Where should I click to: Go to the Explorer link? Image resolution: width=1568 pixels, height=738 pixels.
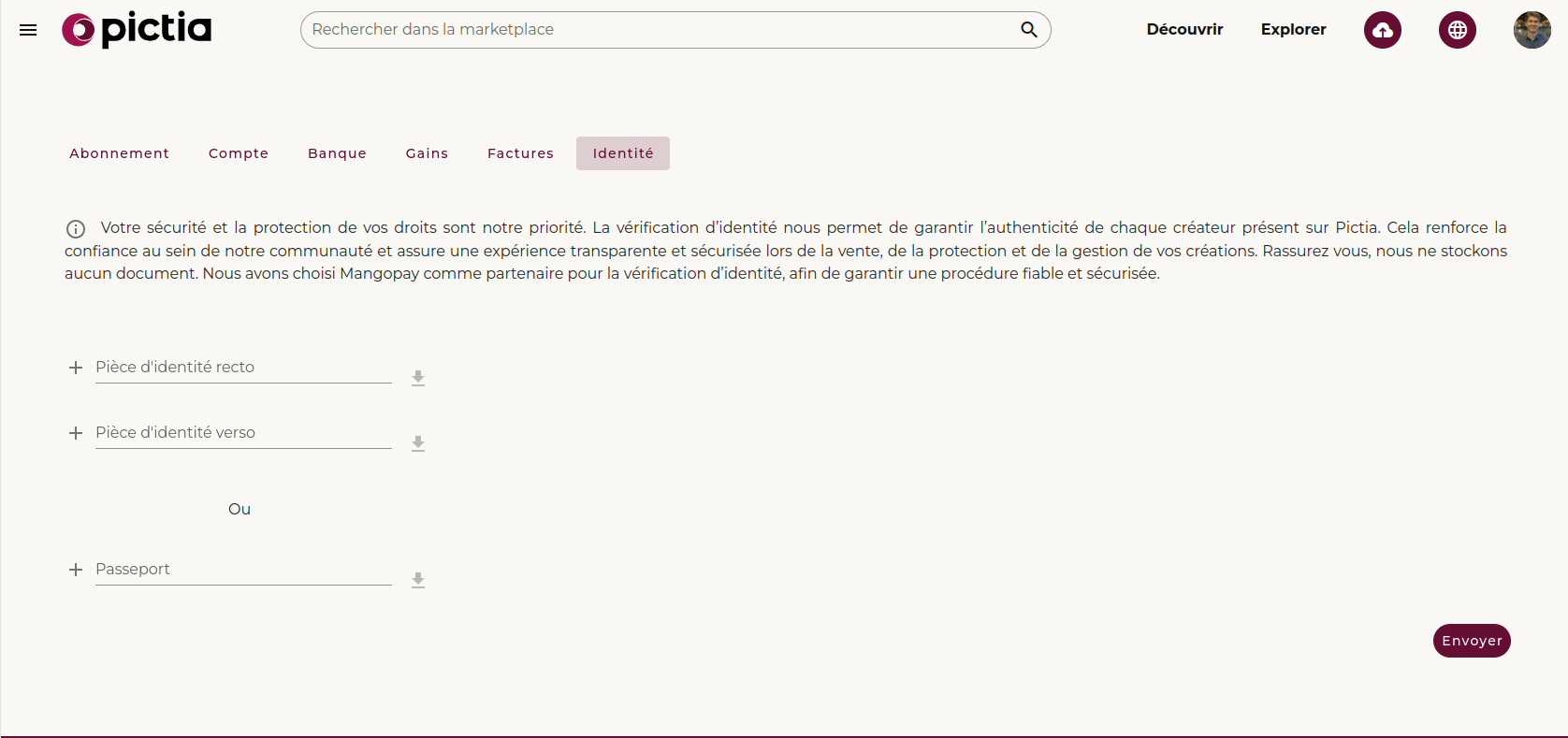(1293, 30)
